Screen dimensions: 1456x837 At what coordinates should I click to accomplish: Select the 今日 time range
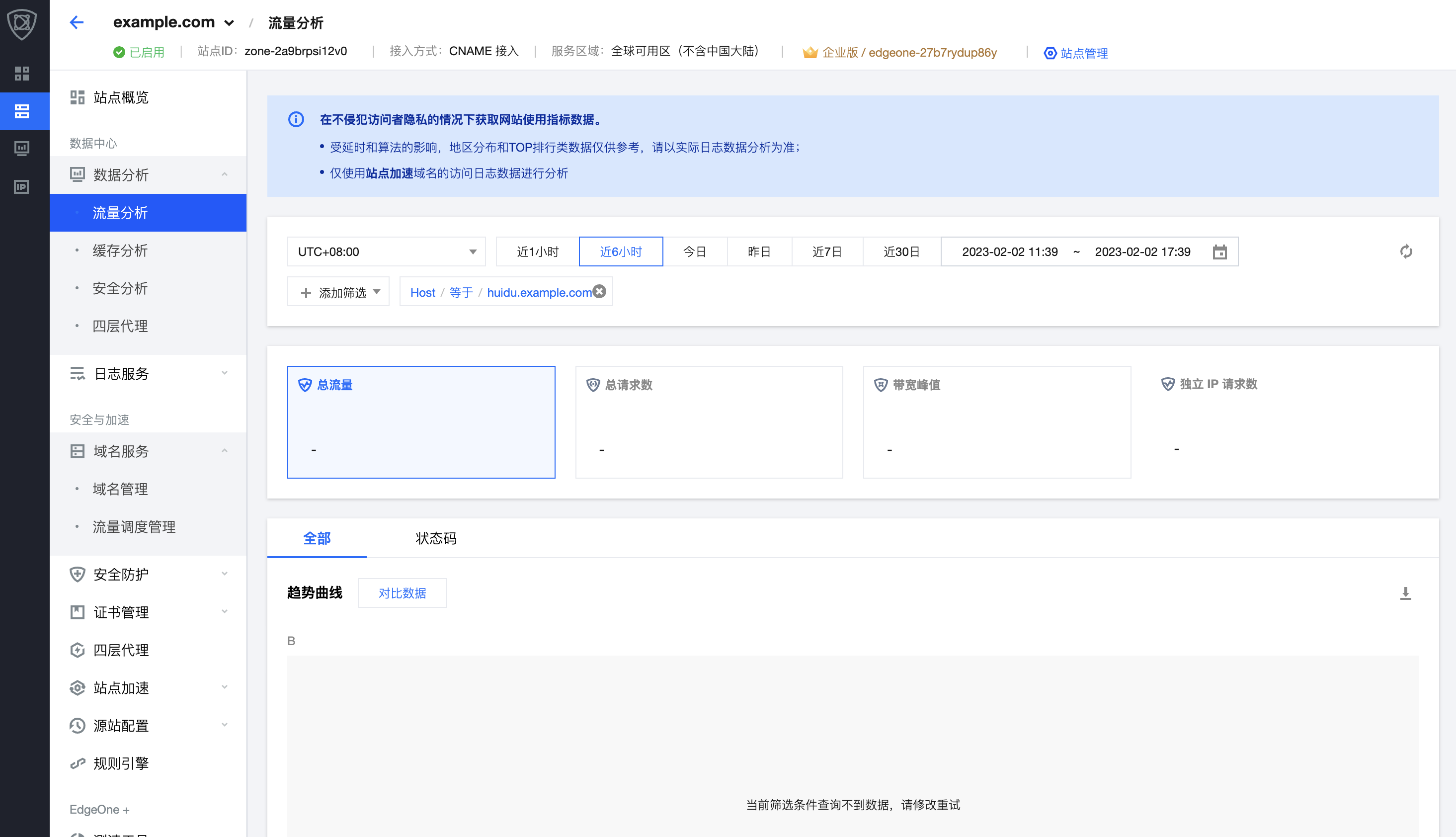(695, 252)
